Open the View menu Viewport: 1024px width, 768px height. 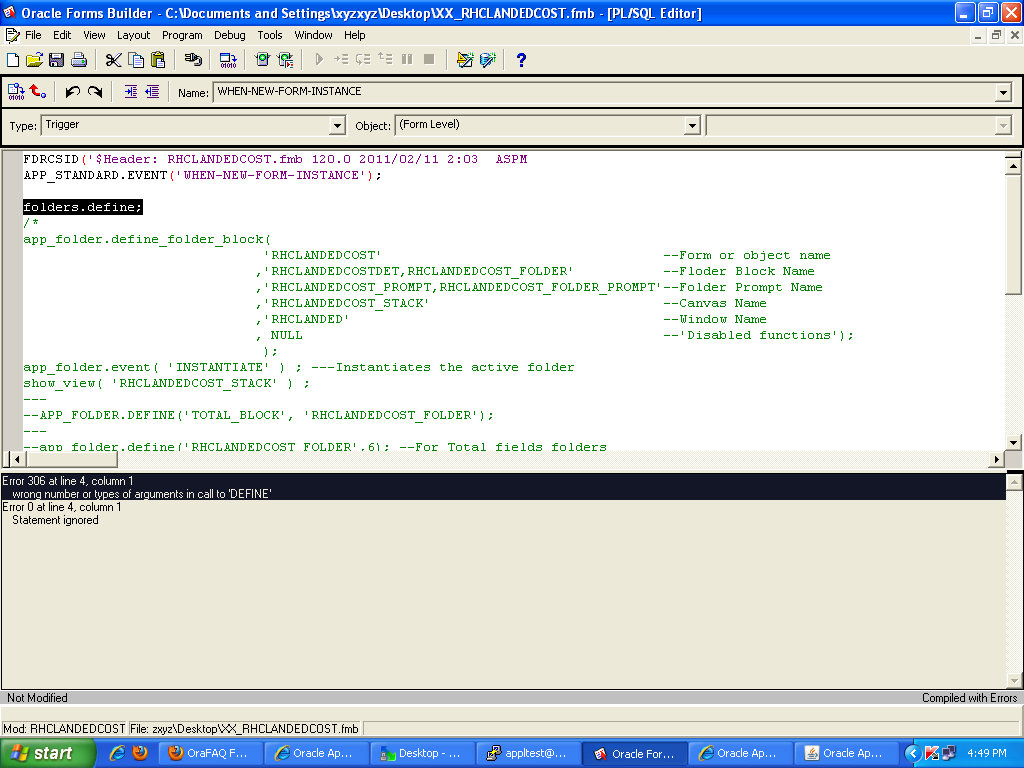point(94,35)
